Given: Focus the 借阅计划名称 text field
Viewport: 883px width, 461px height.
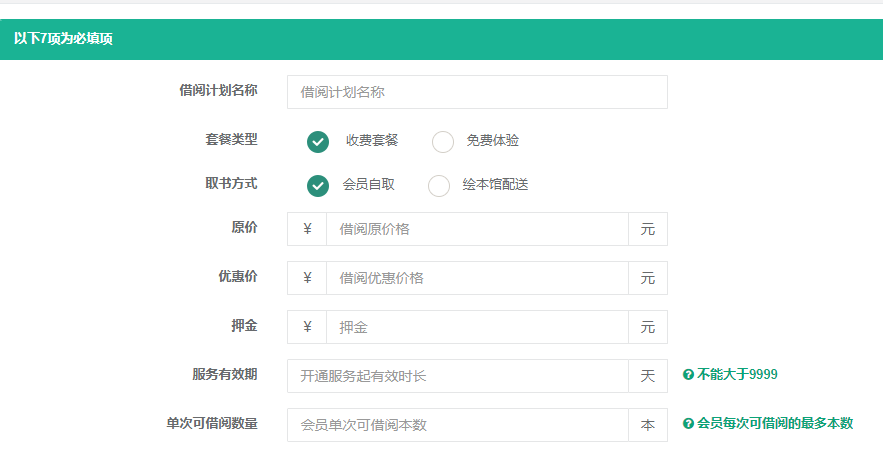Looking at the screenshot, I should coord(478,92).
